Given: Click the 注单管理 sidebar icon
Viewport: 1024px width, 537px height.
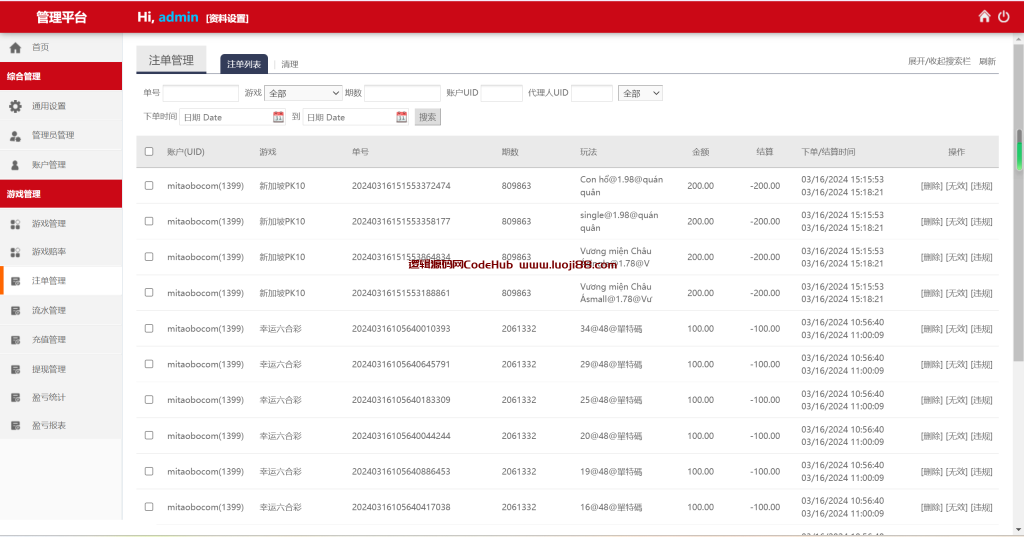Looking at the screenshot, I should (16, 281).
